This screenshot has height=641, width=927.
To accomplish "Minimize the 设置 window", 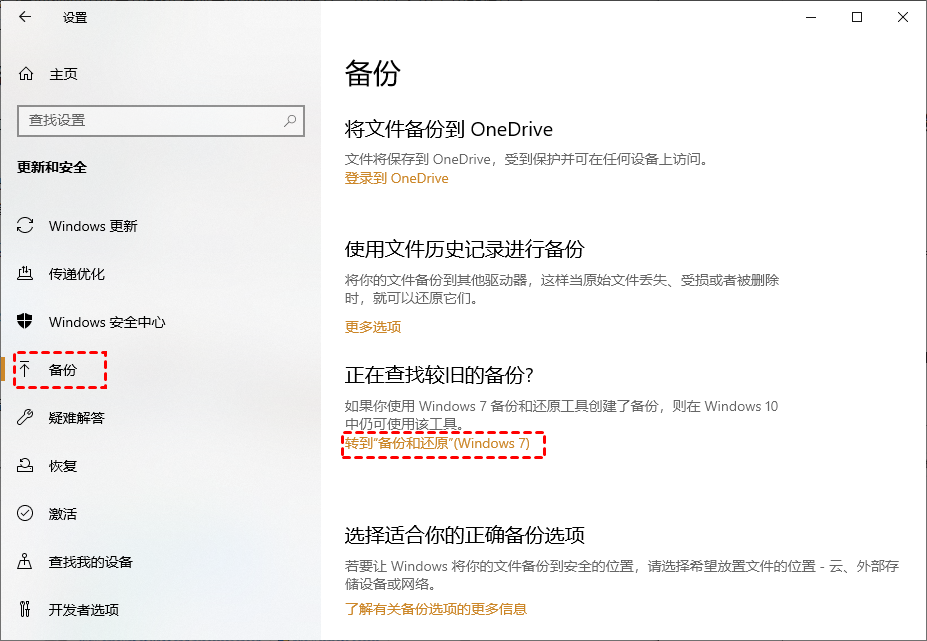I will click(811, 17).
